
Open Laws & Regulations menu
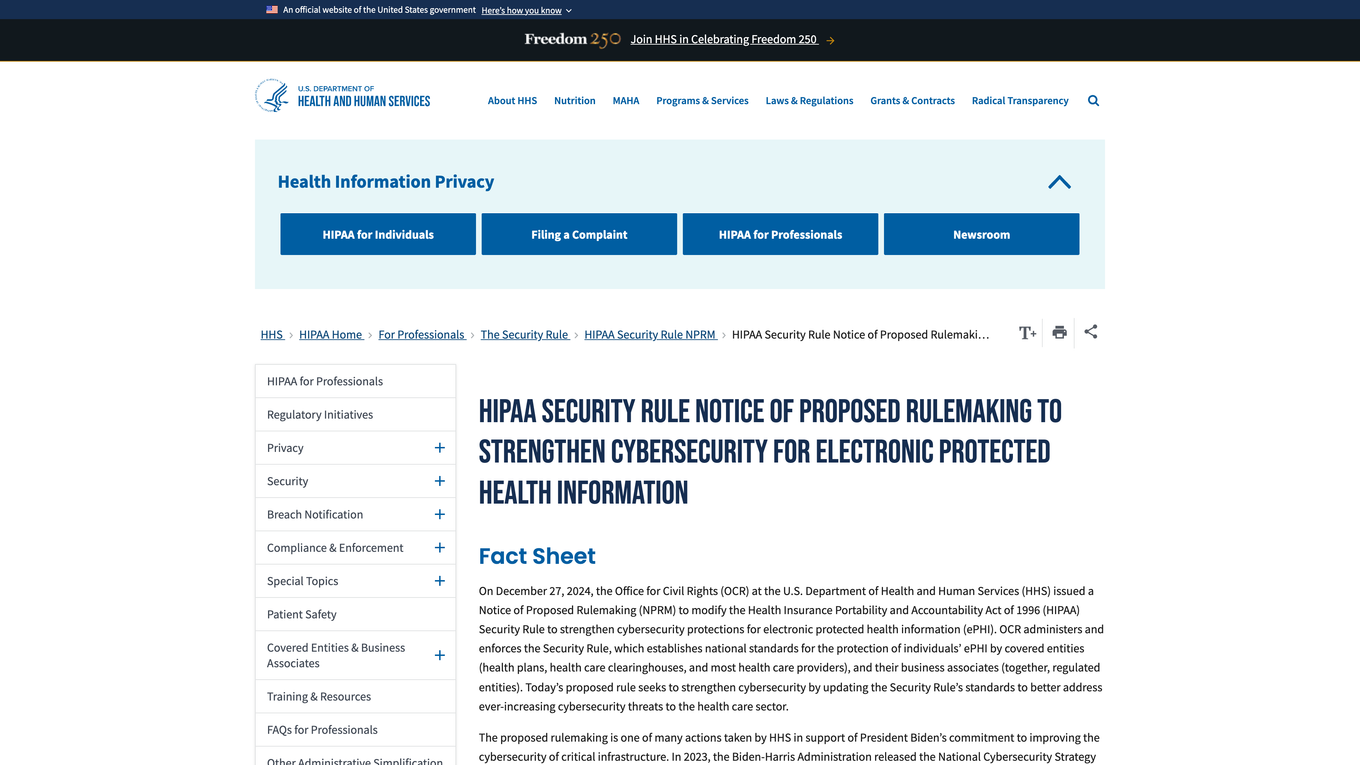tap(809, 101)
